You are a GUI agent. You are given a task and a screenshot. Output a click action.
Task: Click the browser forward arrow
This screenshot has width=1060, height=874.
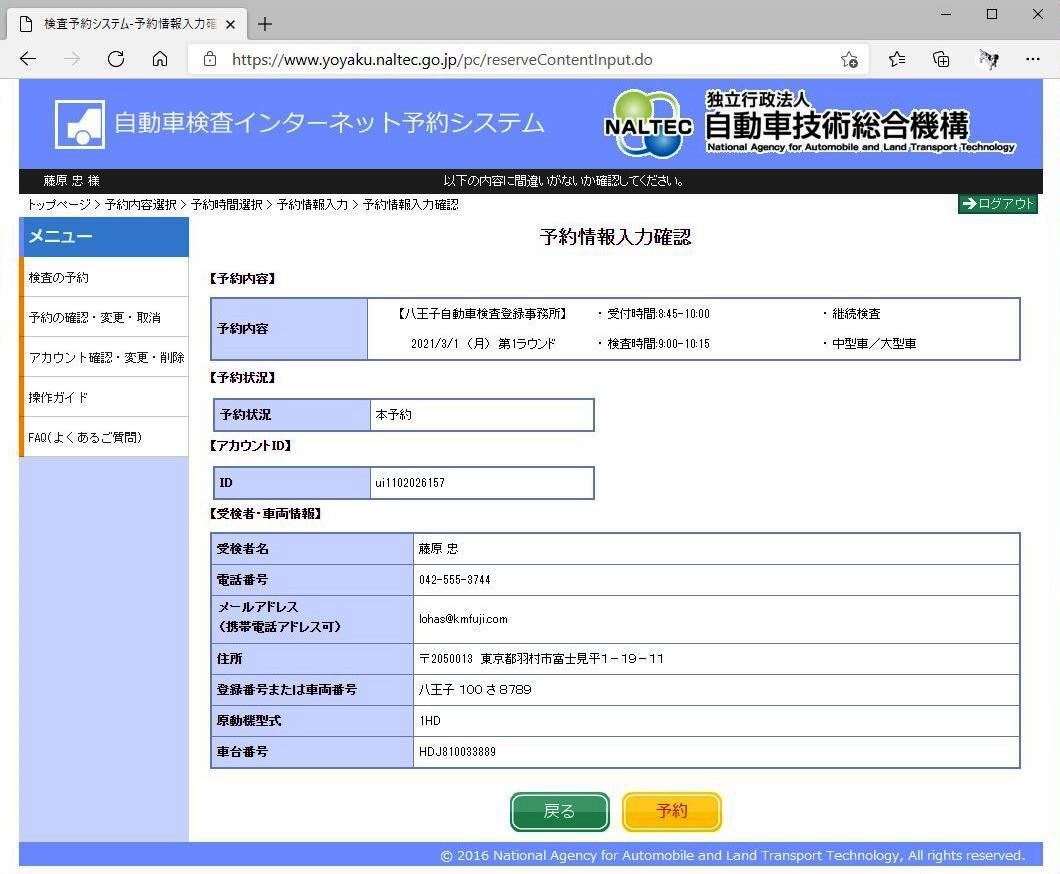coord(72,59)
